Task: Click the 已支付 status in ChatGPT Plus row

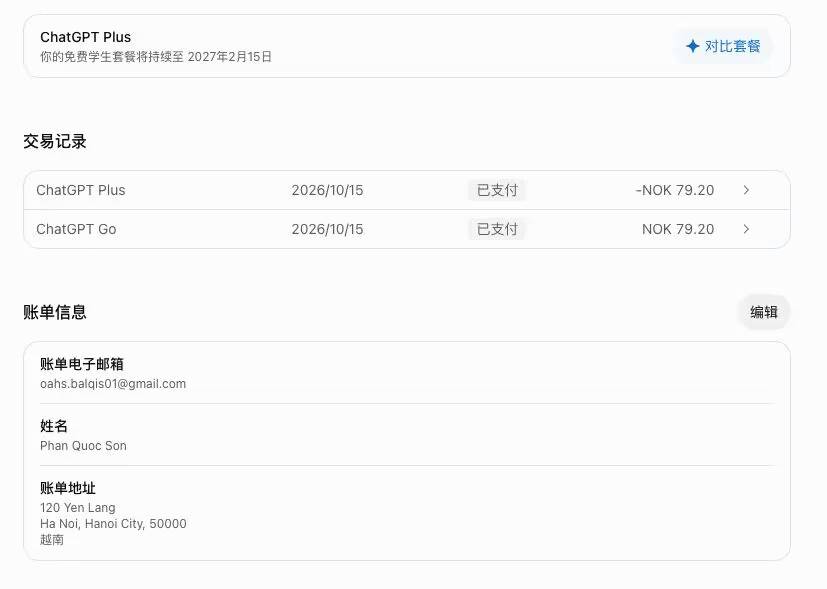Action: [x=497, y=190]
